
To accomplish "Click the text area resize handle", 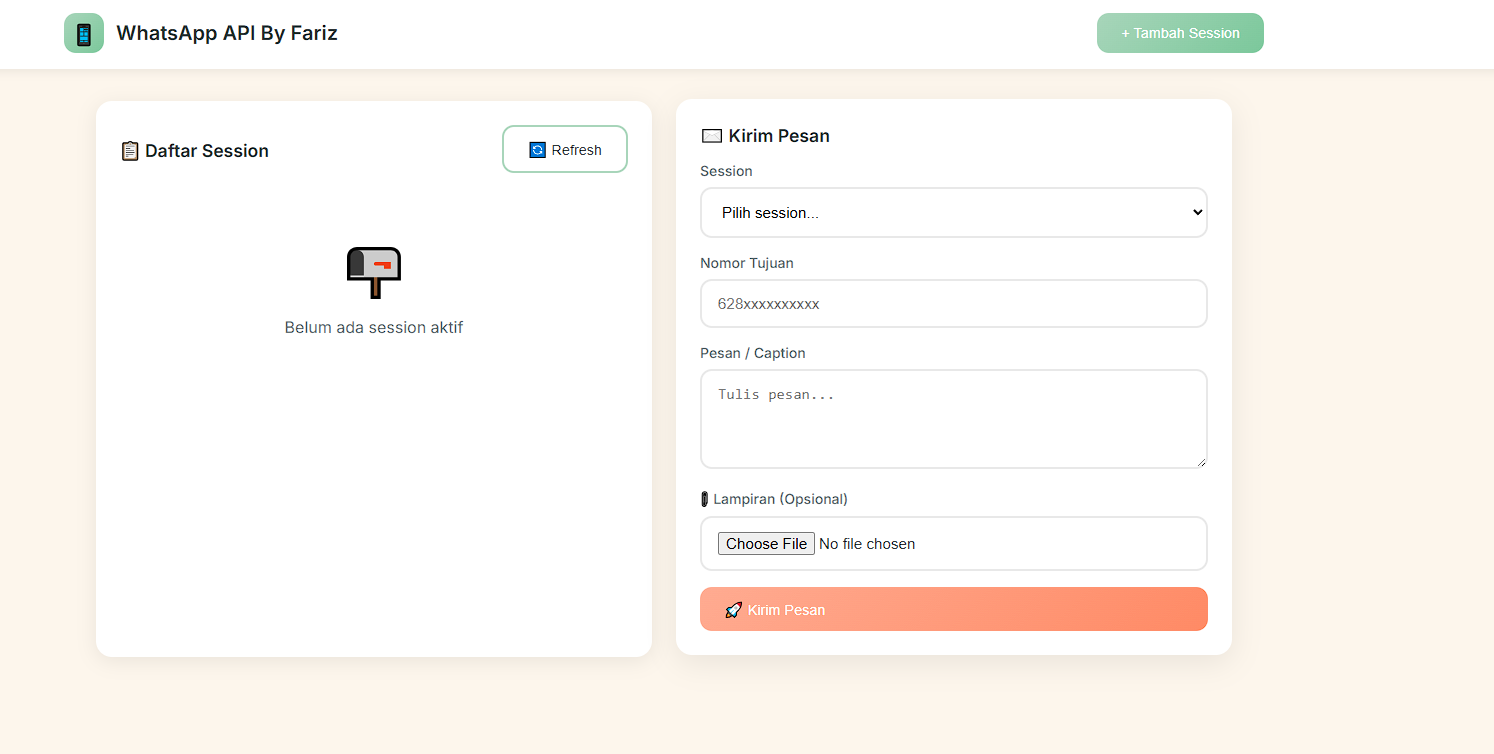I will point(1201,462).
